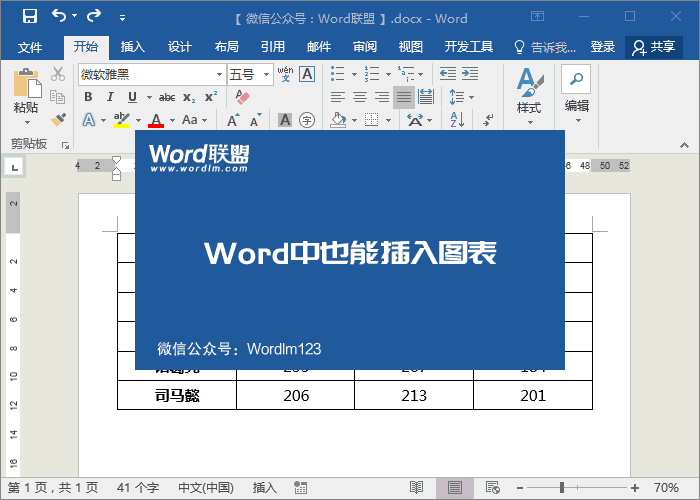
Task: Click Decrease Indent icon
Action: (447, 74)
